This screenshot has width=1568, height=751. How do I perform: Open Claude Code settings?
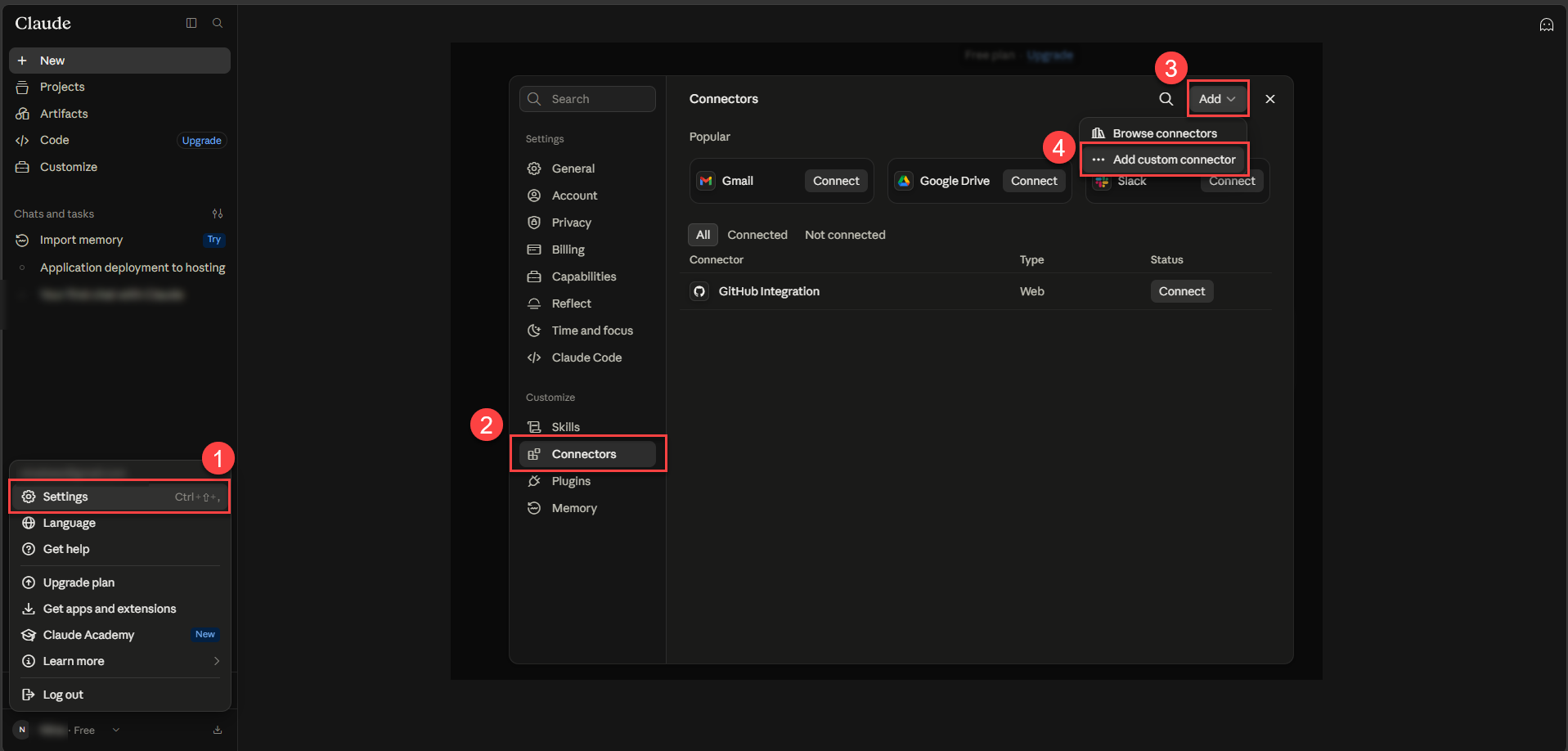[587, 358]
